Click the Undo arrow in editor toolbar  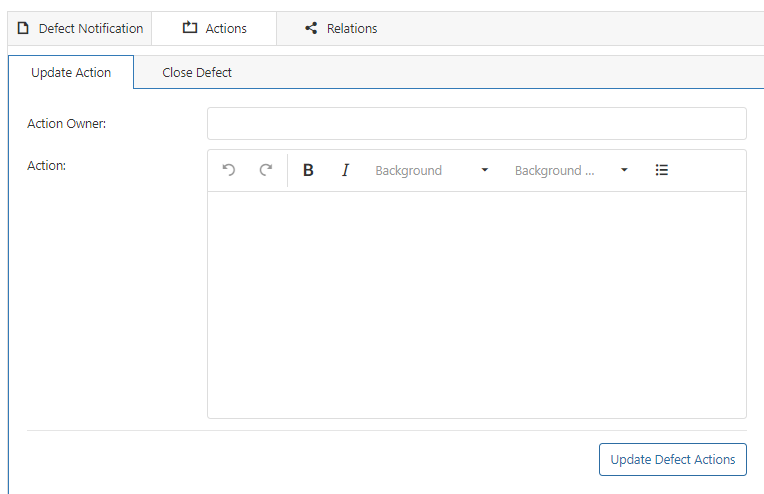pyautogui.click(x=229, y=170)
